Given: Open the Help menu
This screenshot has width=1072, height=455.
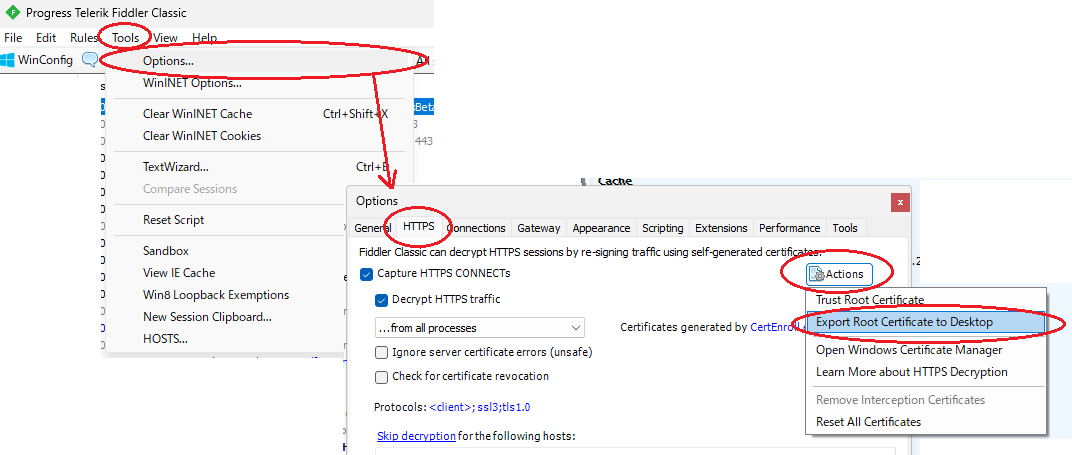Looking at the screenshot, I should pos(204,38).
